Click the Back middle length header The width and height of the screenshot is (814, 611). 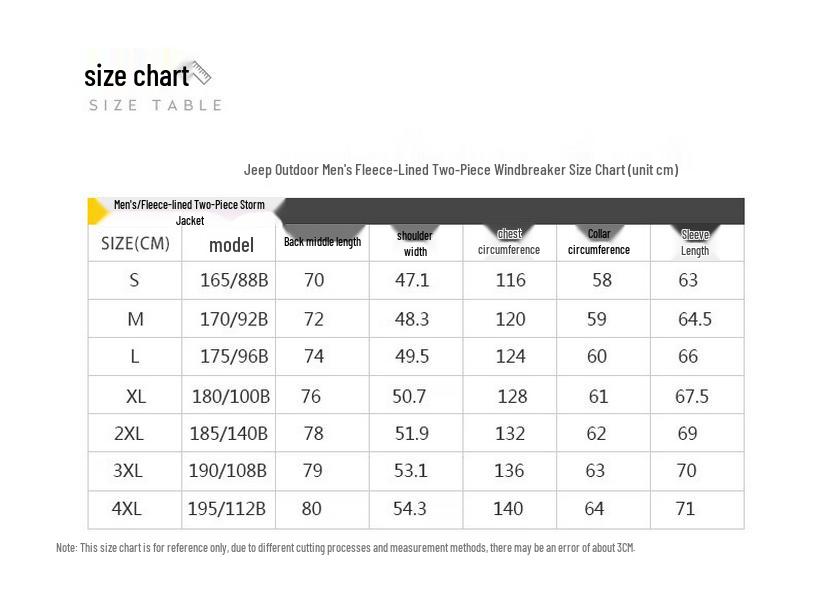[x=322, y=242]
